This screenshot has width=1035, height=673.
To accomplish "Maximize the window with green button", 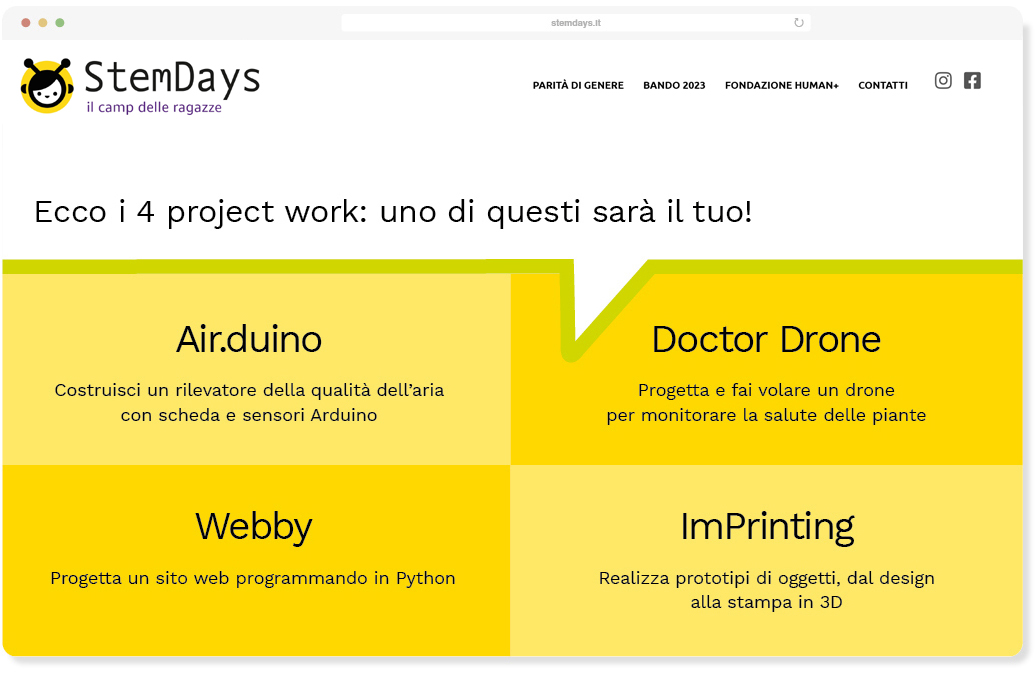I will pos(60,22).
